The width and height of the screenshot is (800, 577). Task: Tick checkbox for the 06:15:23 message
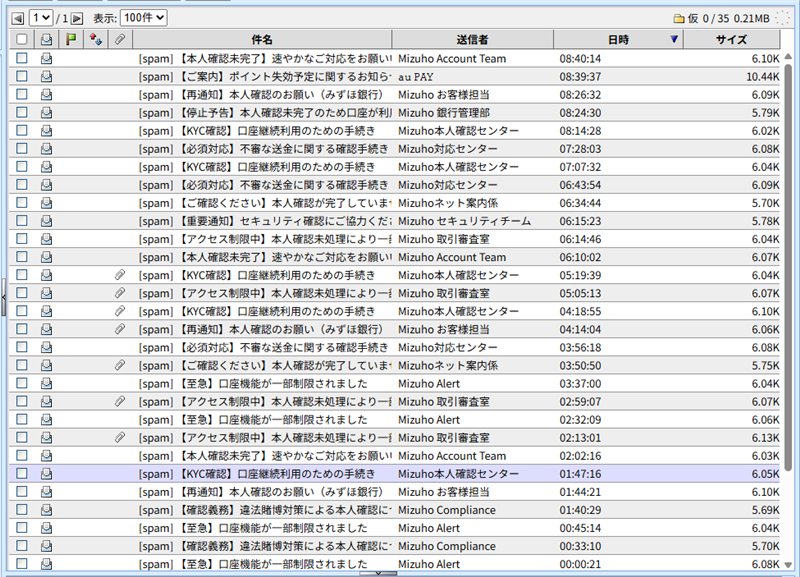[21, 221]
